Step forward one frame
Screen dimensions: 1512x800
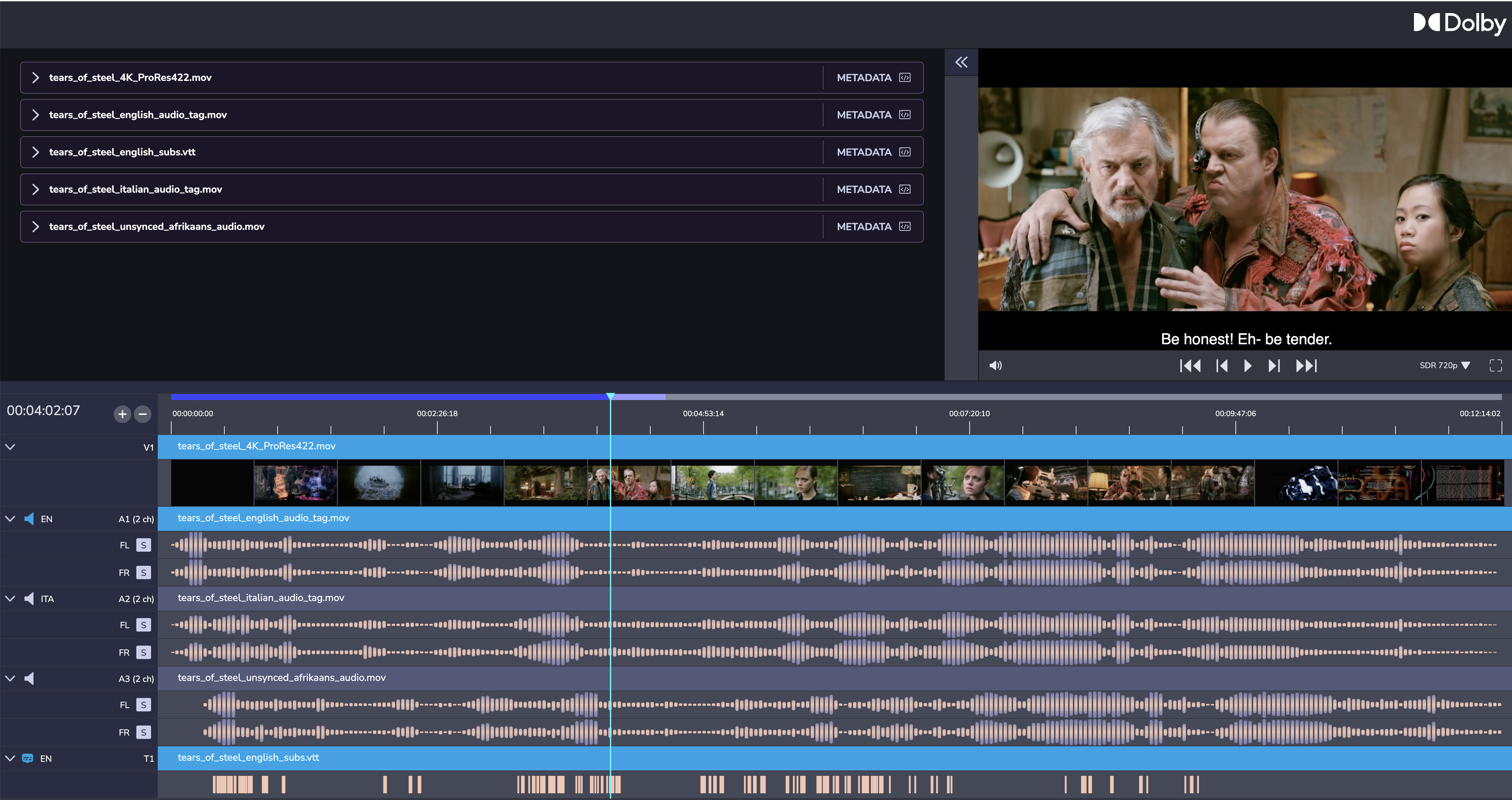[1274, 366]
